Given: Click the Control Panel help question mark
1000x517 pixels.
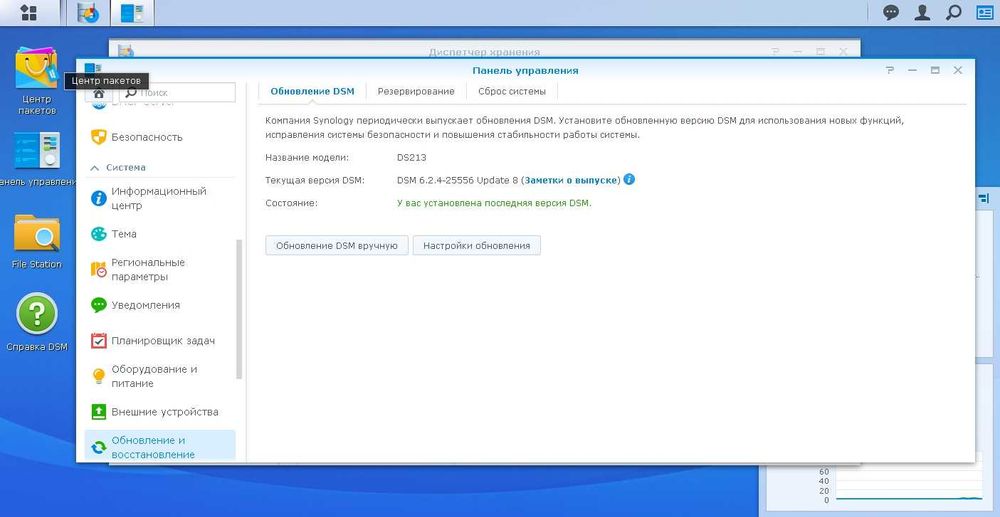Looking at the screenshot, I should click(x=890, y=71).
